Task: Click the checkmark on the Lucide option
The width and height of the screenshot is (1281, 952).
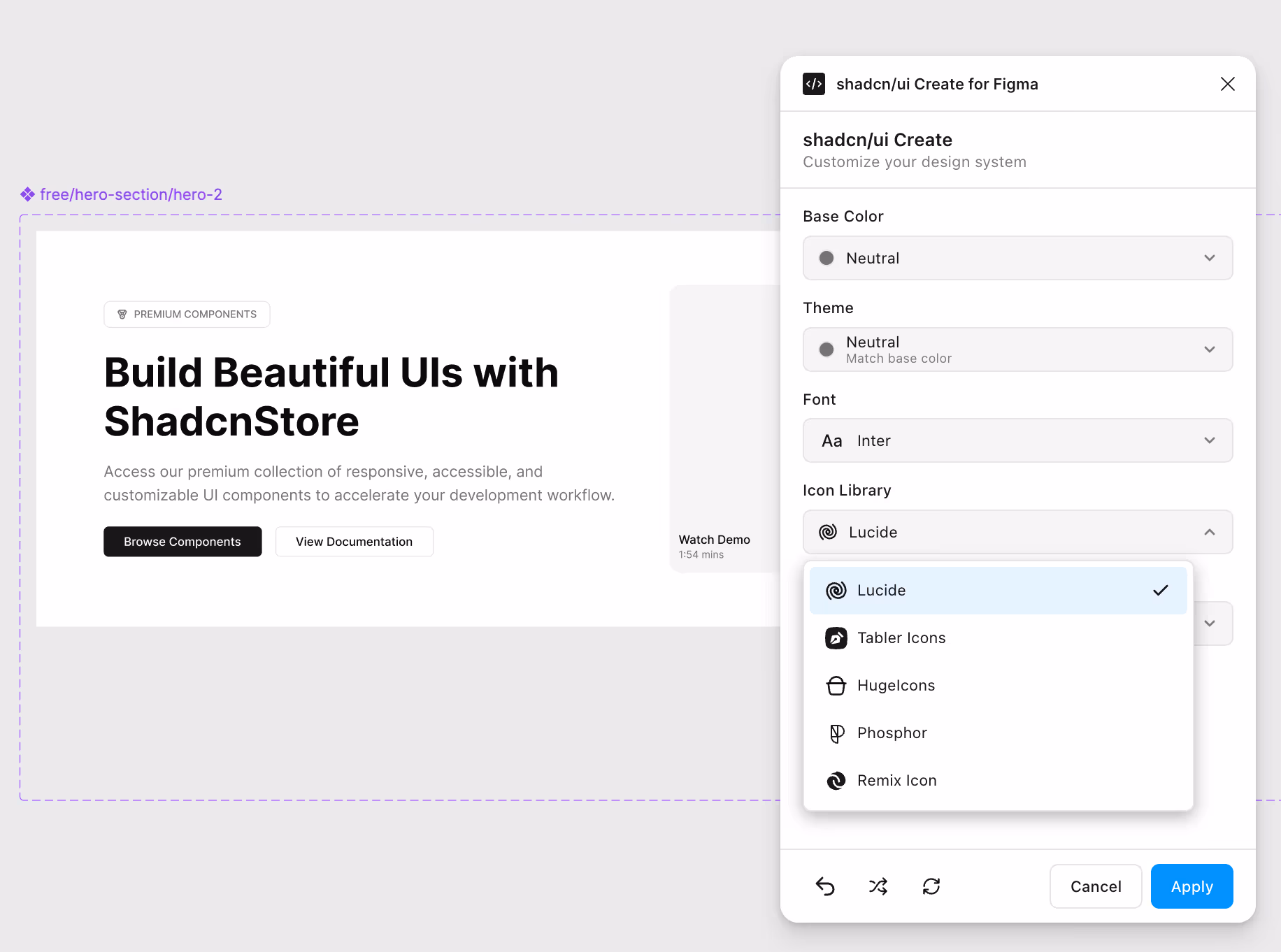Action: tap(1161, 591)
